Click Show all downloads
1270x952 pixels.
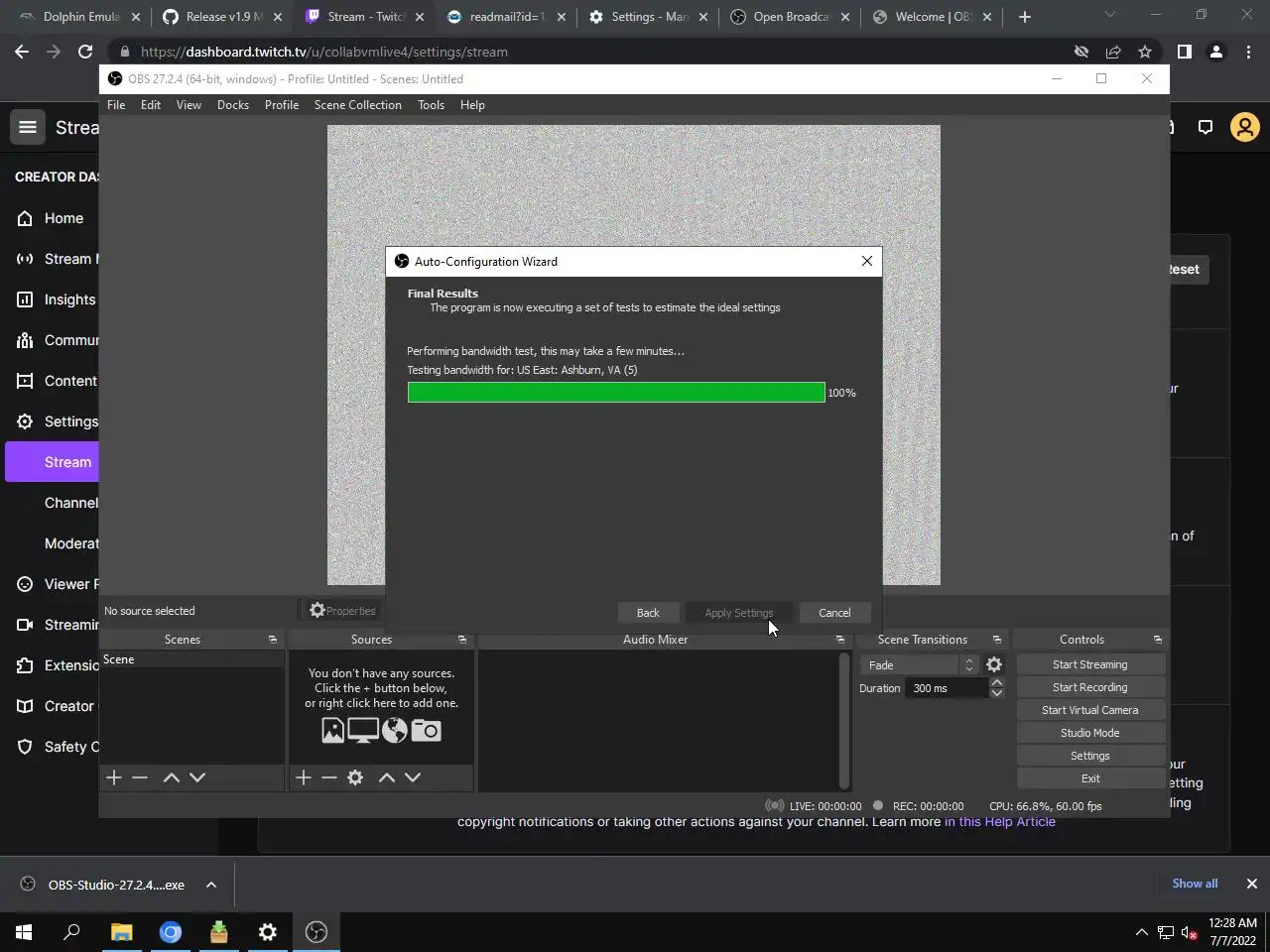[1195, 884]
